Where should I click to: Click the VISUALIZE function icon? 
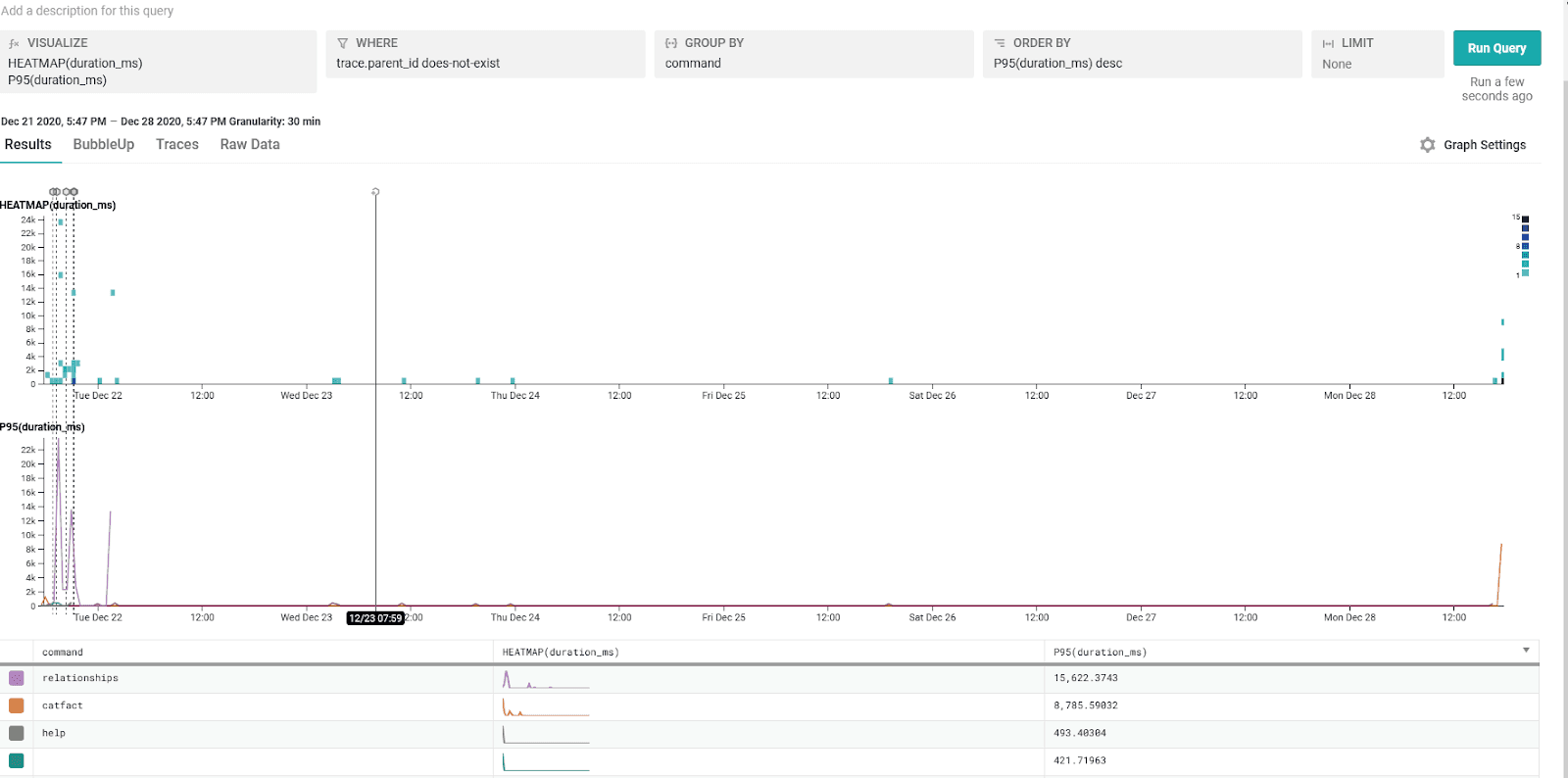pyautogui.click(x=14, y=44)
